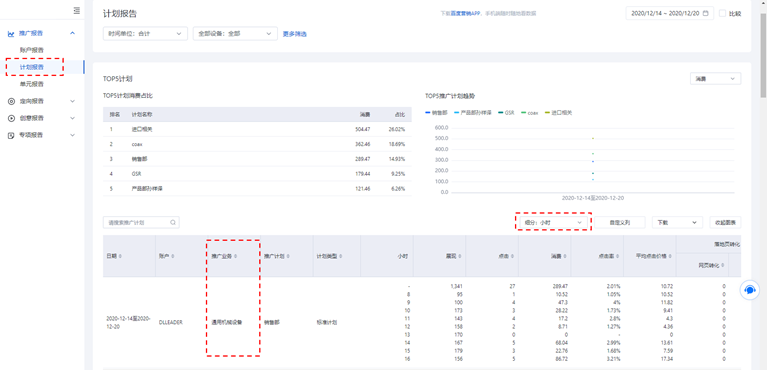Open the 时间单位：合计 dropdown
Viewport: 767px width, 370px height.
[145, 34]
